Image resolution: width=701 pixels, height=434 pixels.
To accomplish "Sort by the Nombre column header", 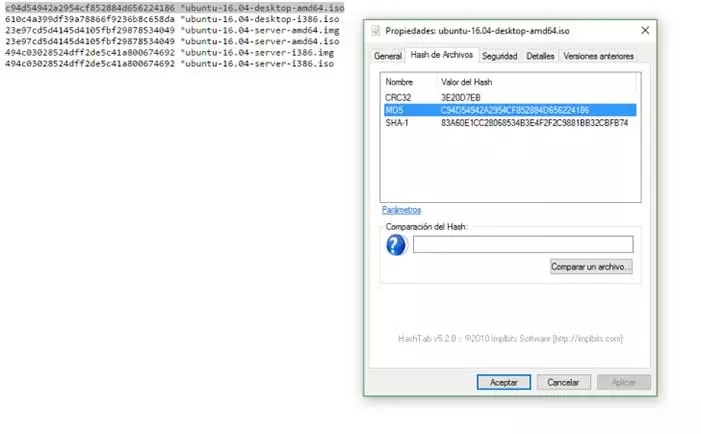I will [399, 81].
